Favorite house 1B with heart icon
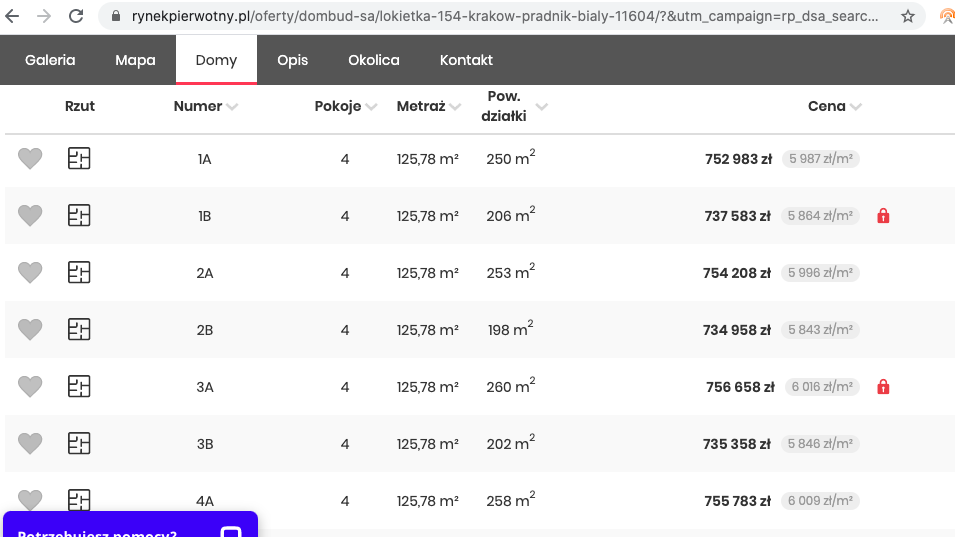 [30, 216]
